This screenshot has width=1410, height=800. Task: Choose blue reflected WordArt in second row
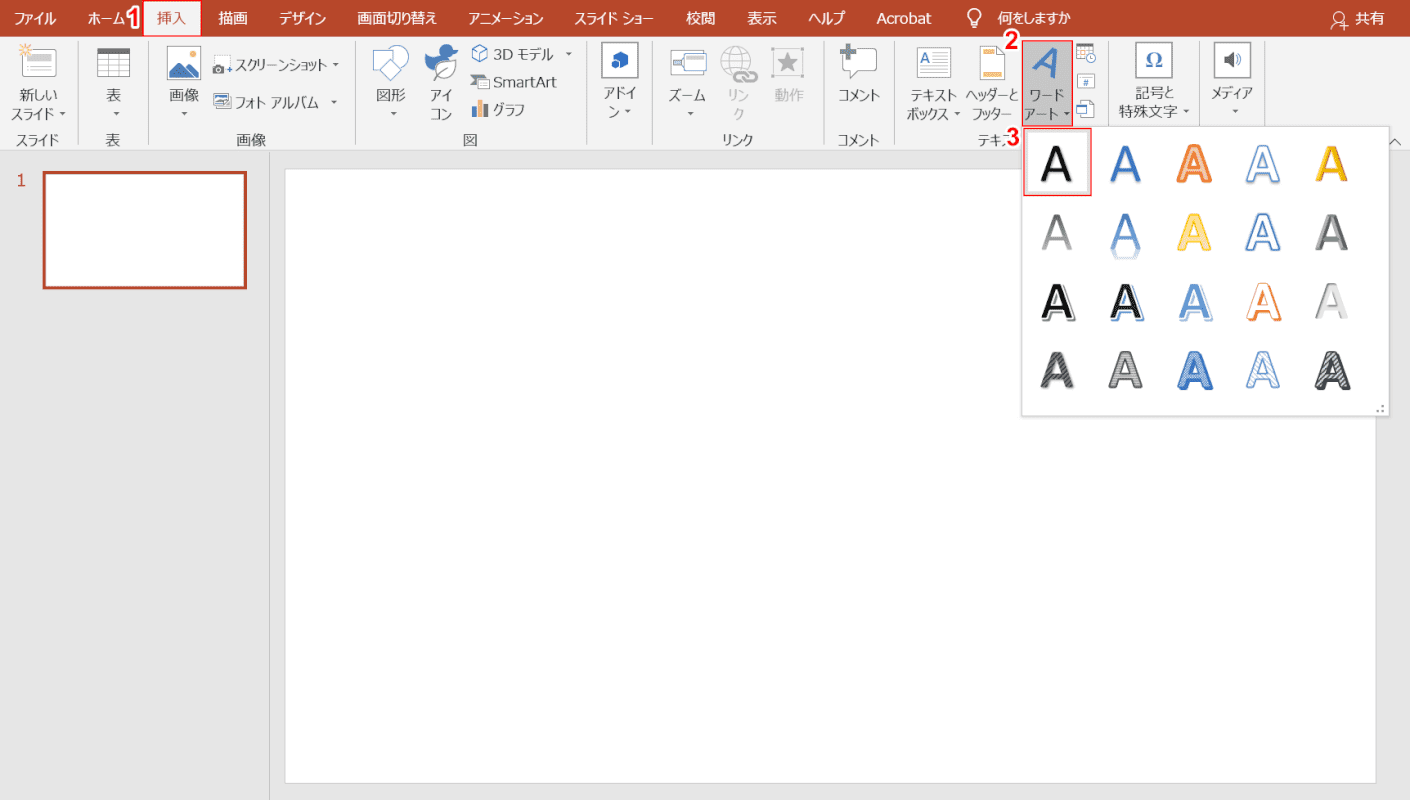[1126, 235]
